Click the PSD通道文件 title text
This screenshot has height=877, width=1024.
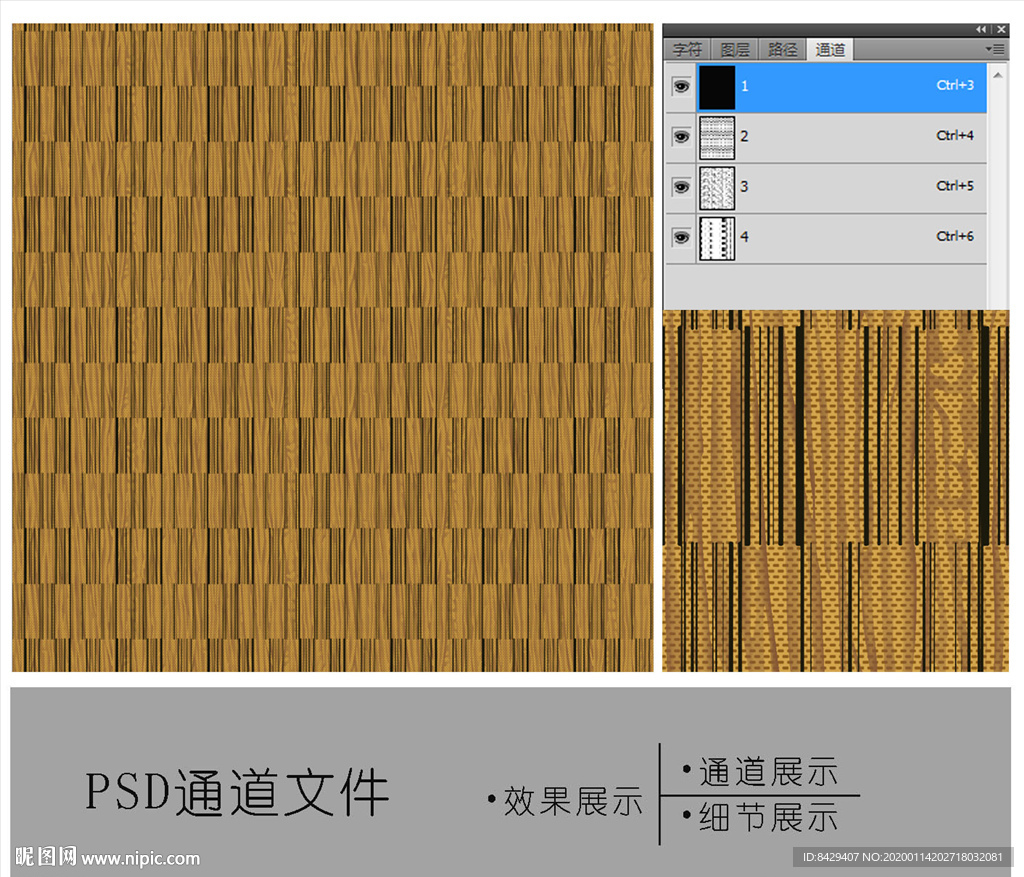click(238, 793)
